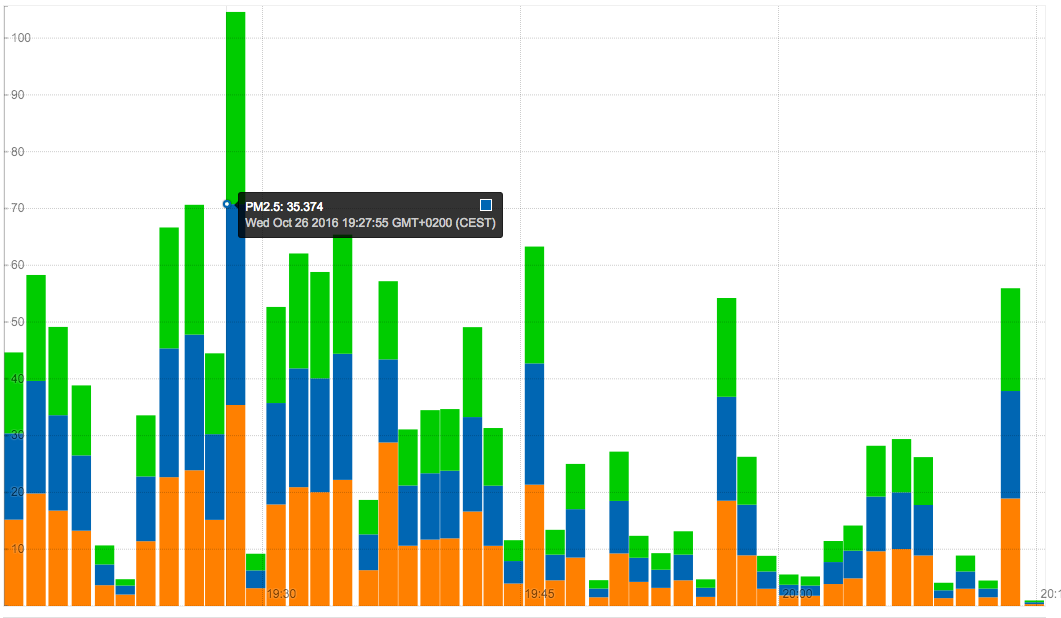This screenshot has height=618, width=1061.
Task: Click the highlighted data point marker beside the tooltip
Action: [x=226, y=204]
